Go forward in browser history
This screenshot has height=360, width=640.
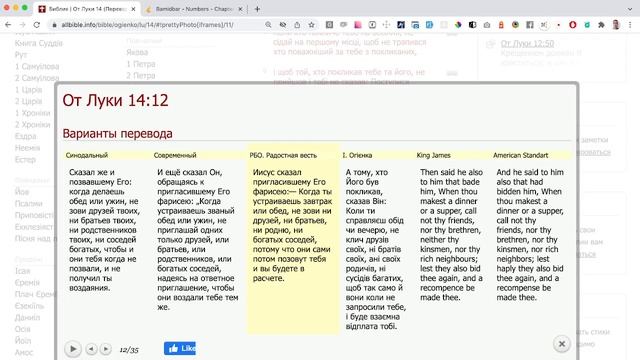point(22,25)
